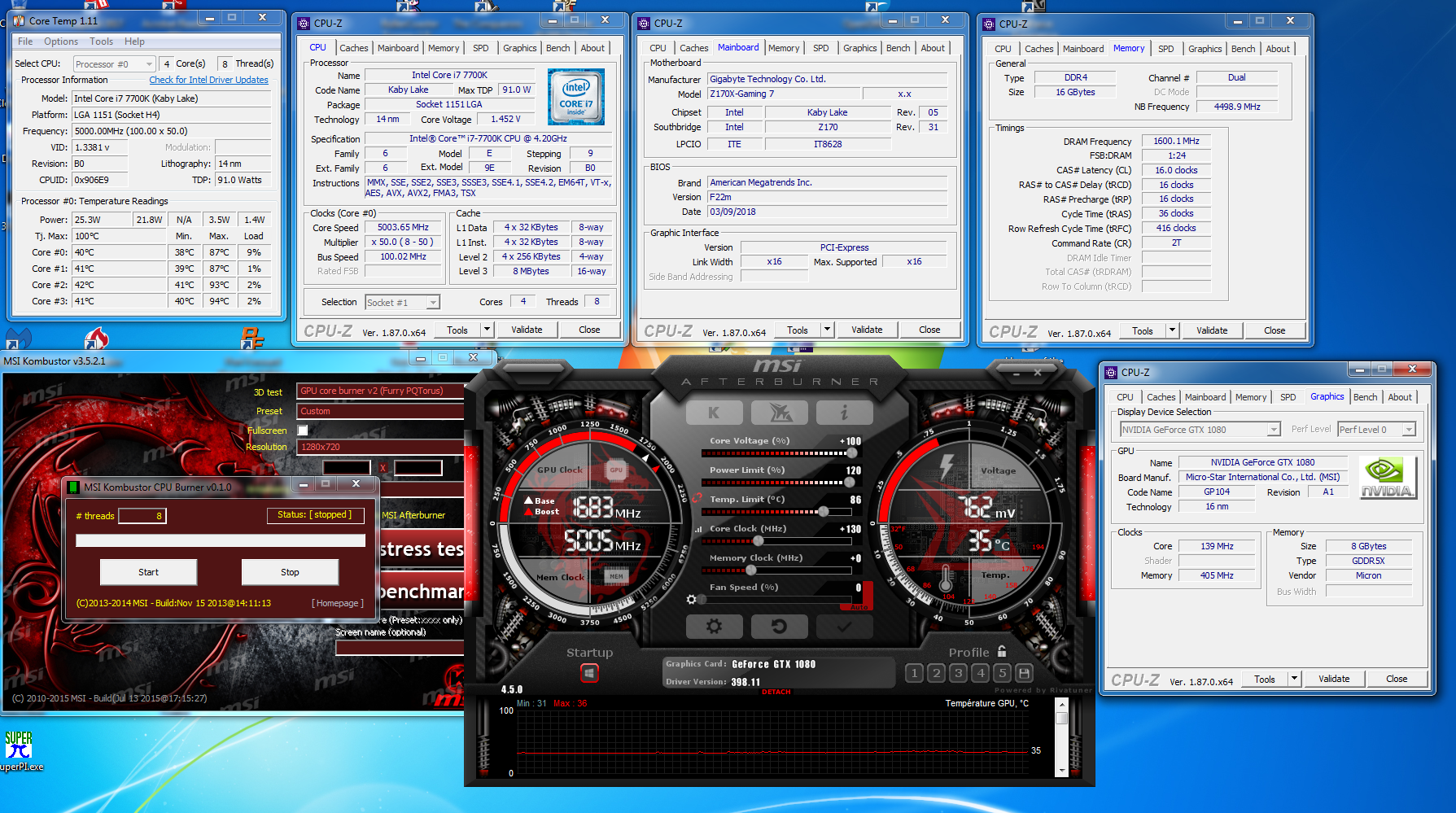Click the red flame desktop shortcut icon
Image resolution: width=1456 pixels, height=813 pixels.
[96, 339]
